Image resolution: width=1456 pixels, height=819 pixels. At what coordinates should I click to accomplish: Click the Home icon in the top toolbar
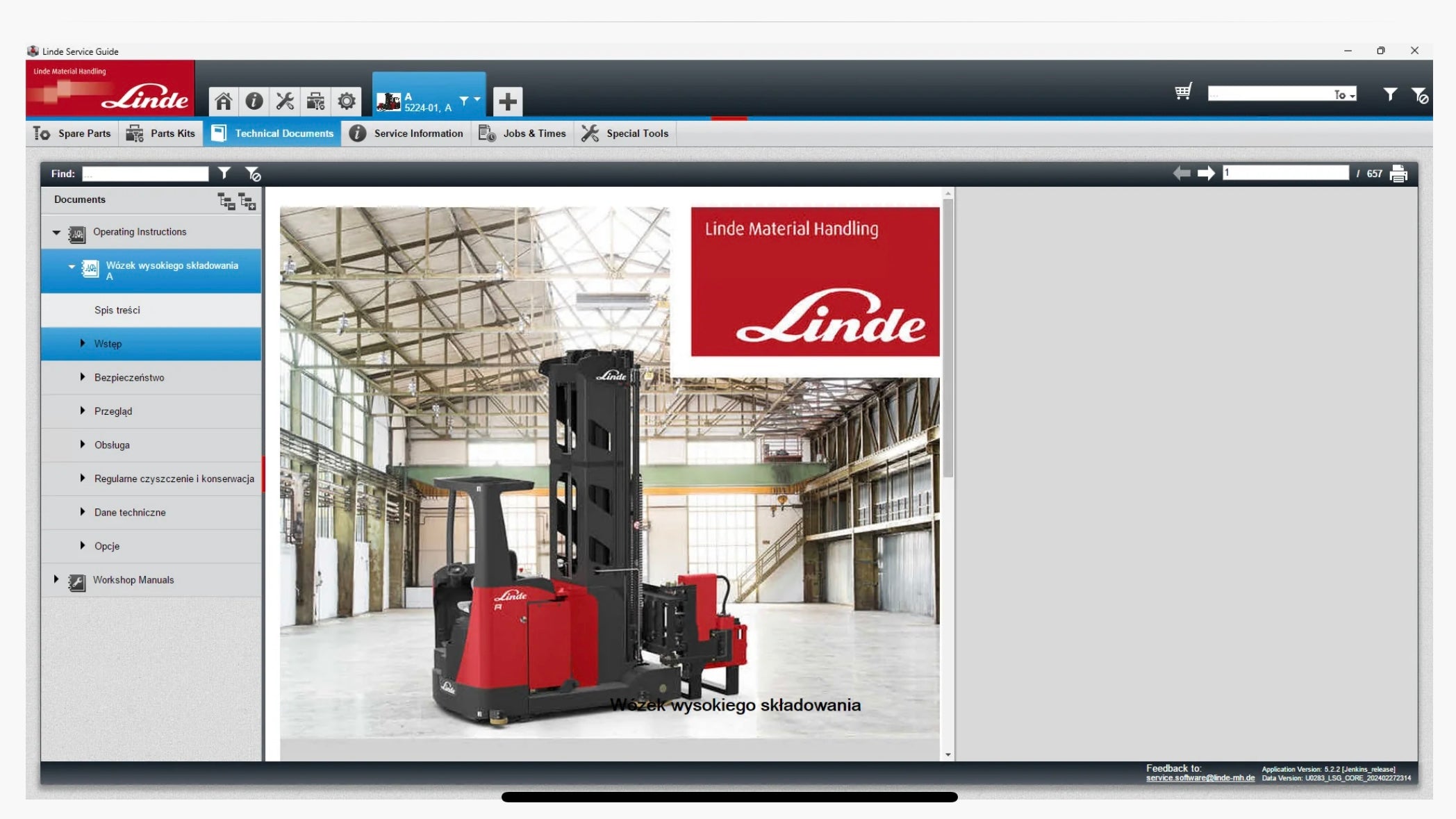click(x=223, y=101)
